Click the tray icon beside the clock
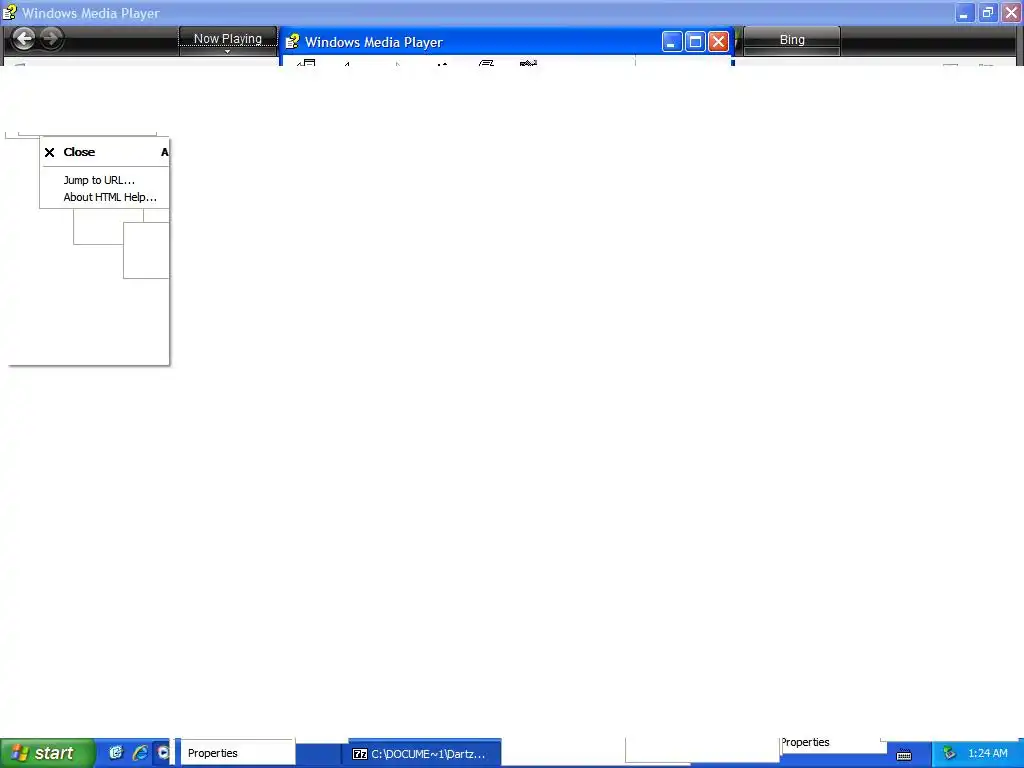 click(x=950, y=754)
